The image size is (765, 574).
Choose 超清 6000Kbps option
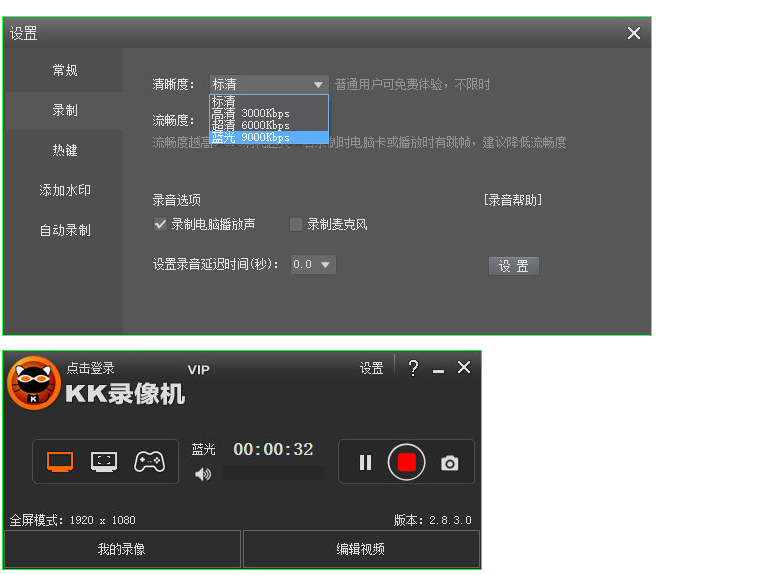(x=269, y=125)
